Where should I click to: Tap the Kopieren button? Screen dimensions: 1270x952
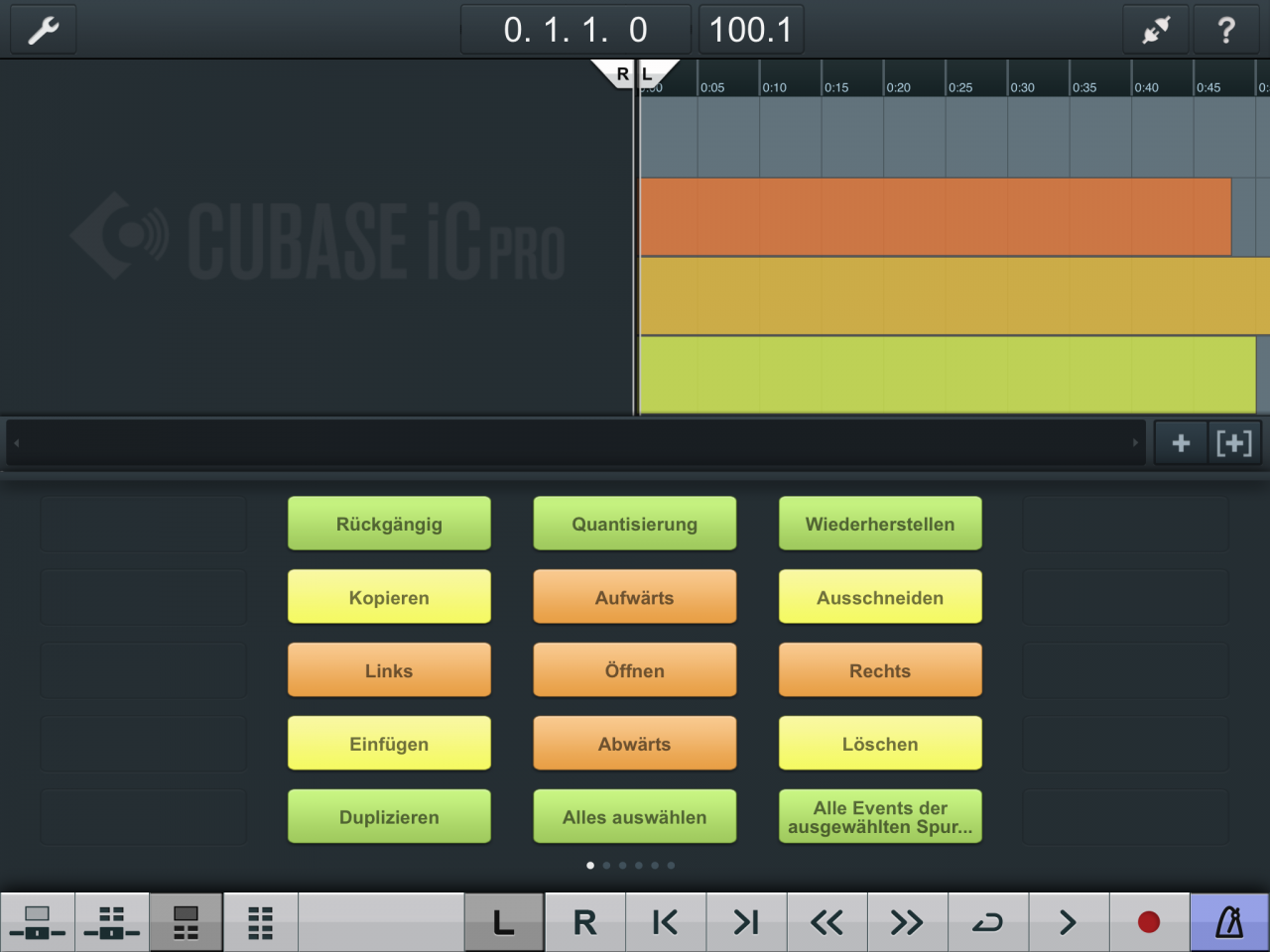[389, 597]
